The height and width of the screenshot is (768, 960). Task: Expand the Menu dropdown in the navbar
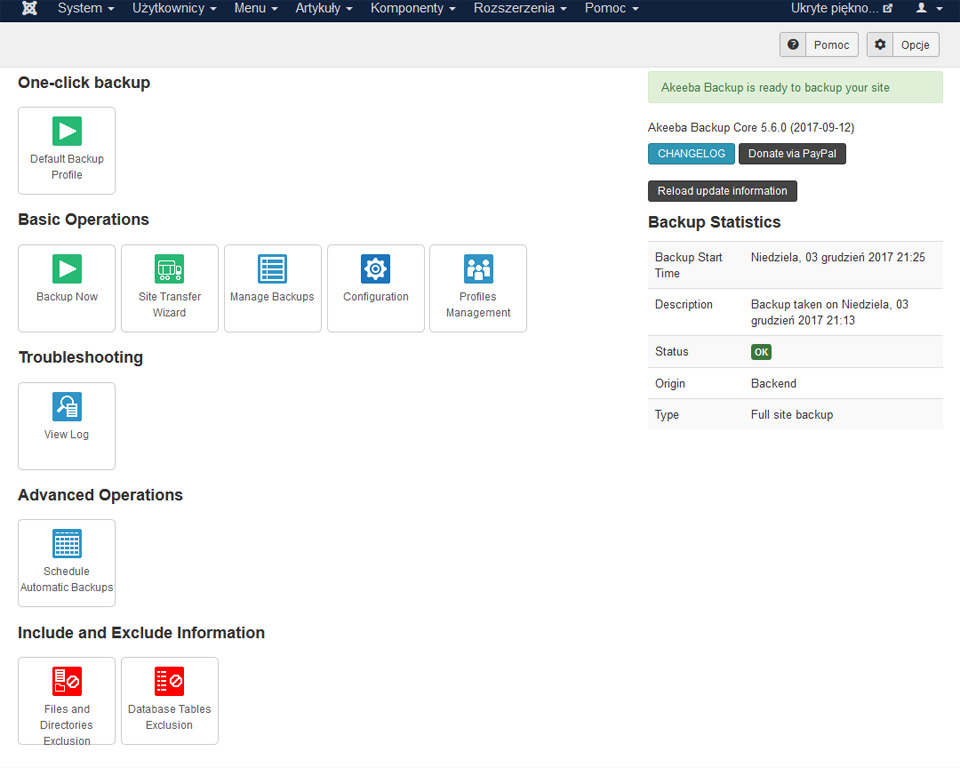[256, 9]
